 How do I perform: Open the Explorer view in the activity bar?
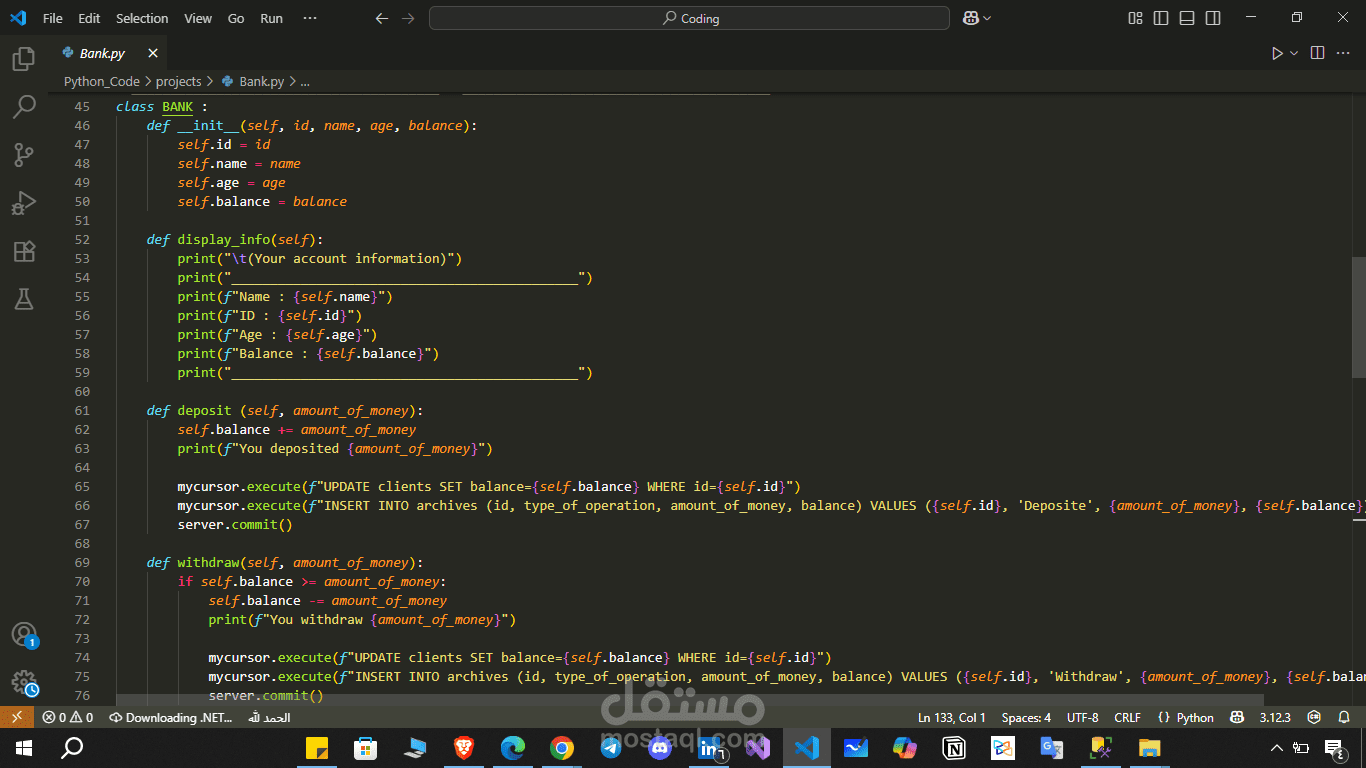[24, 59]
